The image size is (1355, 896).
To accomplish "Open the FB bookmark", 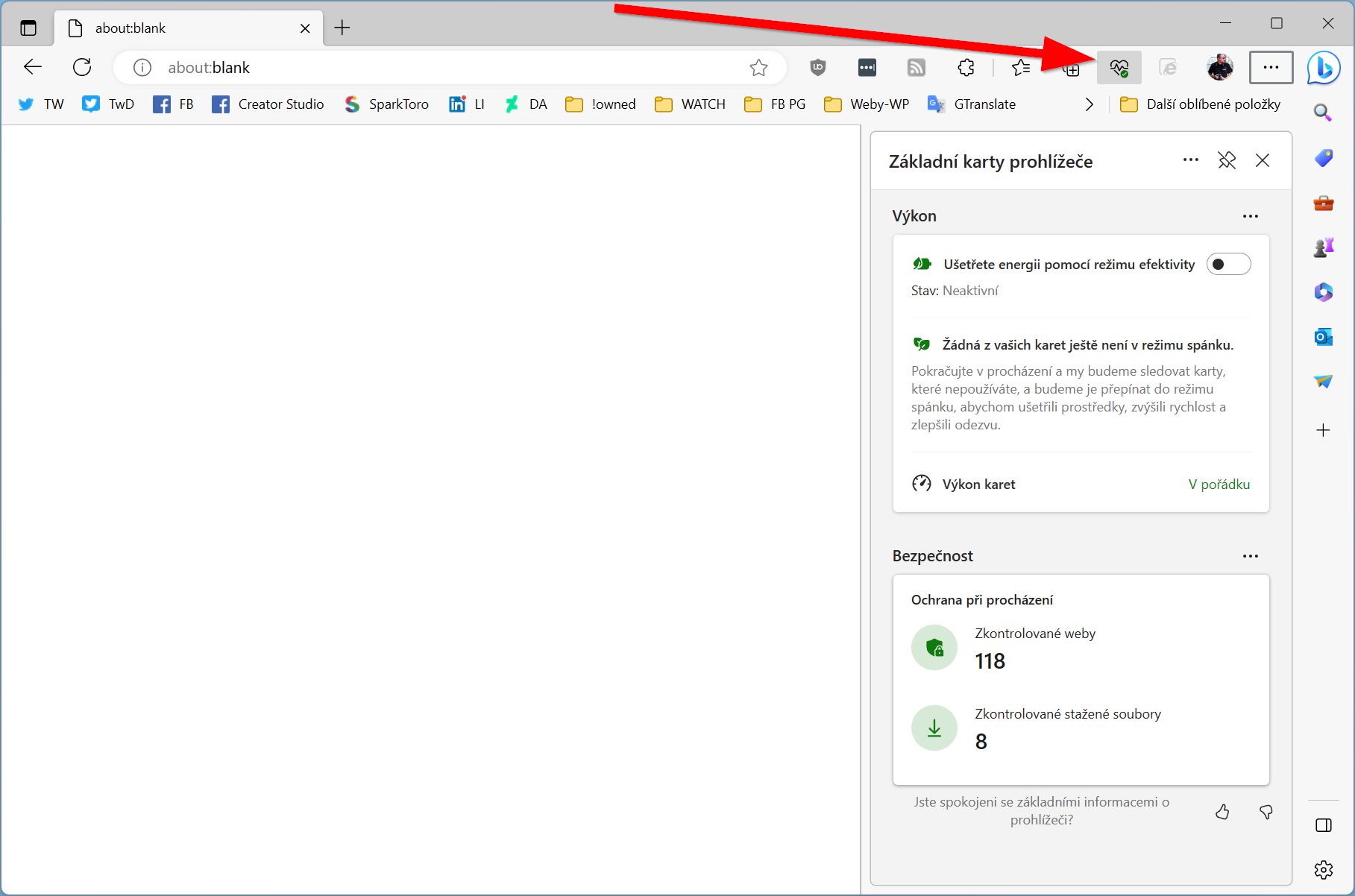I will (173, 104).
